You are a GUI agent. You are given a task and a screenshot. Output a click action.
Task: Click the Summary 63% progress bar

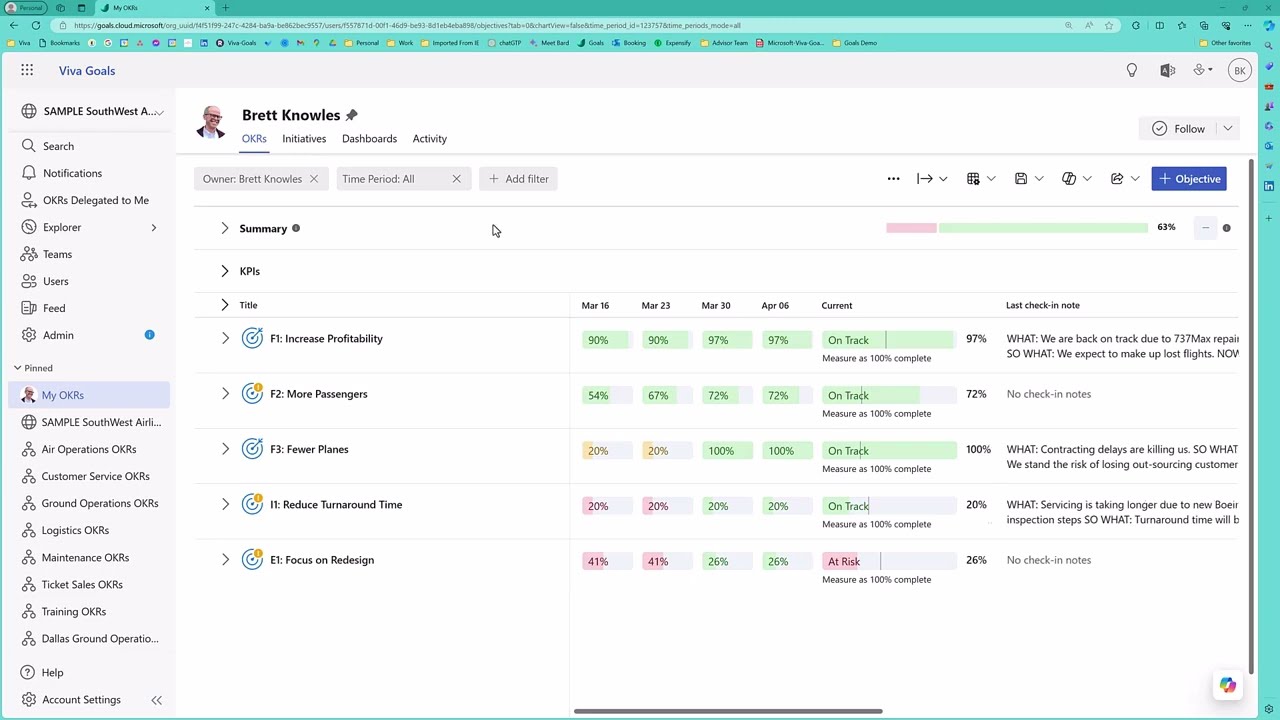1017,228
